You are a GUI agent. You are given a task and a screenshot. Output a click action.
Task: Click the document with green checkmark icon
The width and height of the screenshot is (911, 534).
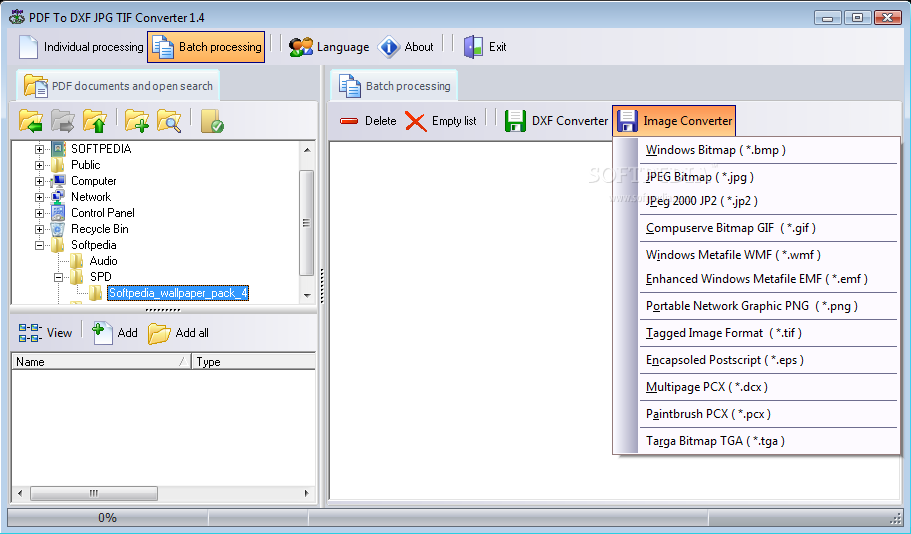pos(212,121)
